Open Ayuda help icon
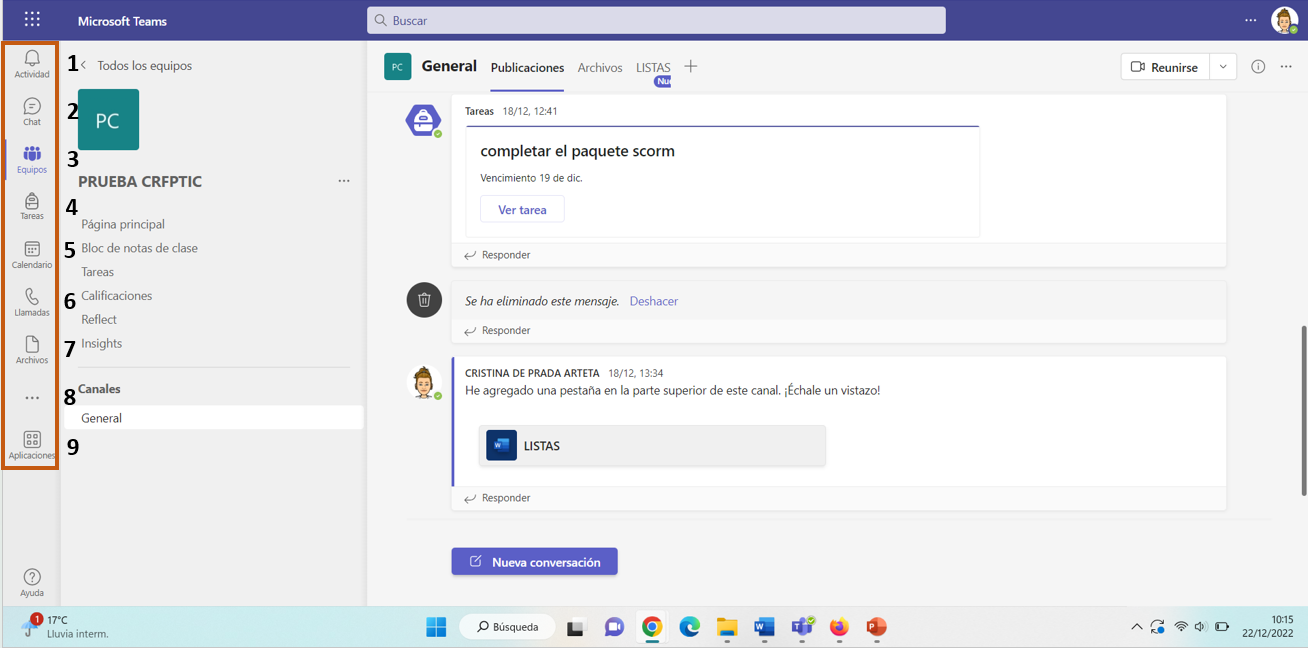1308x648 pixels. pos(32,582)
